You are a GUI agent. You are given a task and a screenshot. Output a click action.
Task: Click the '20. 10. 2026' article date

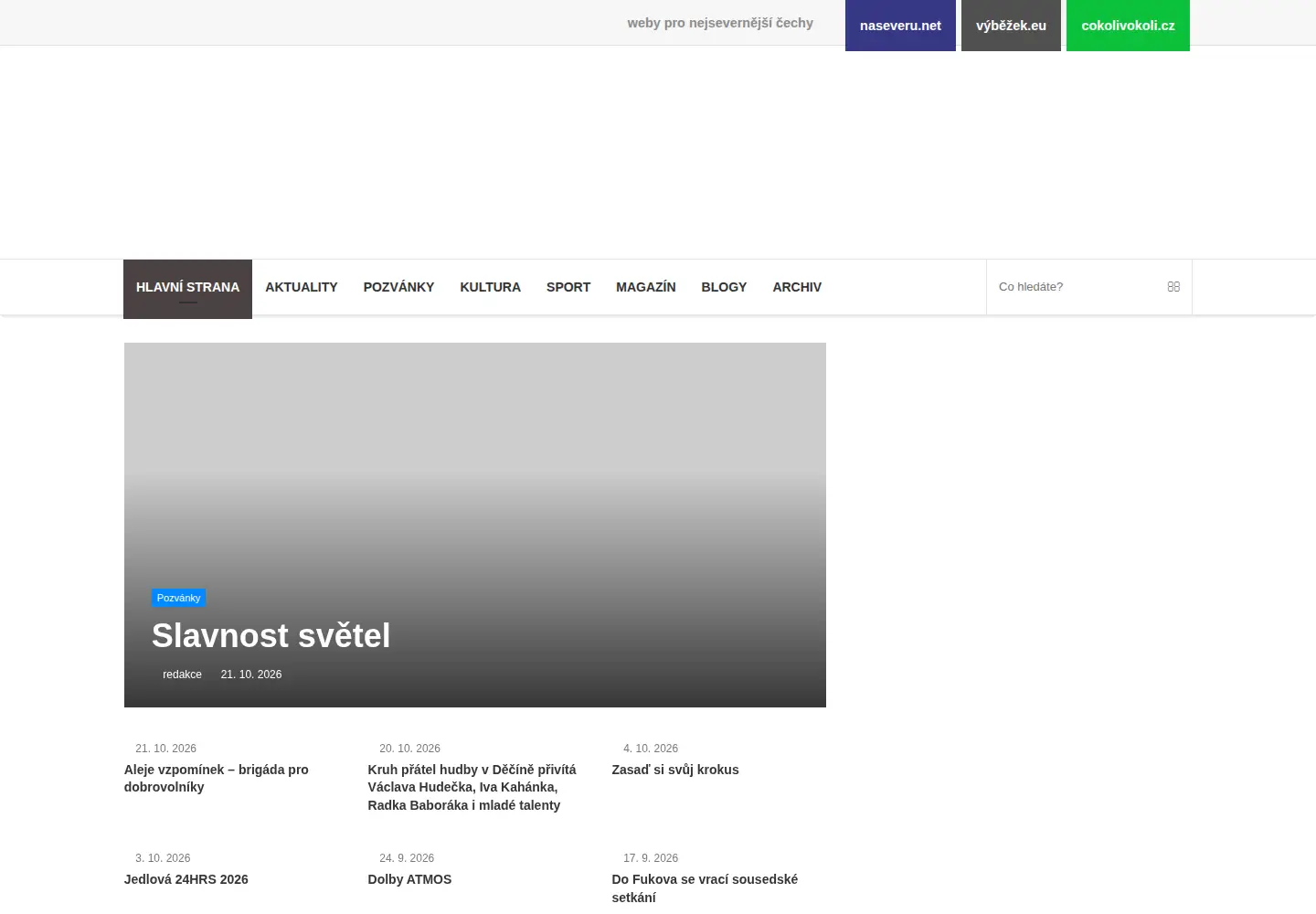pyautogui.click(x=409, y=749)
